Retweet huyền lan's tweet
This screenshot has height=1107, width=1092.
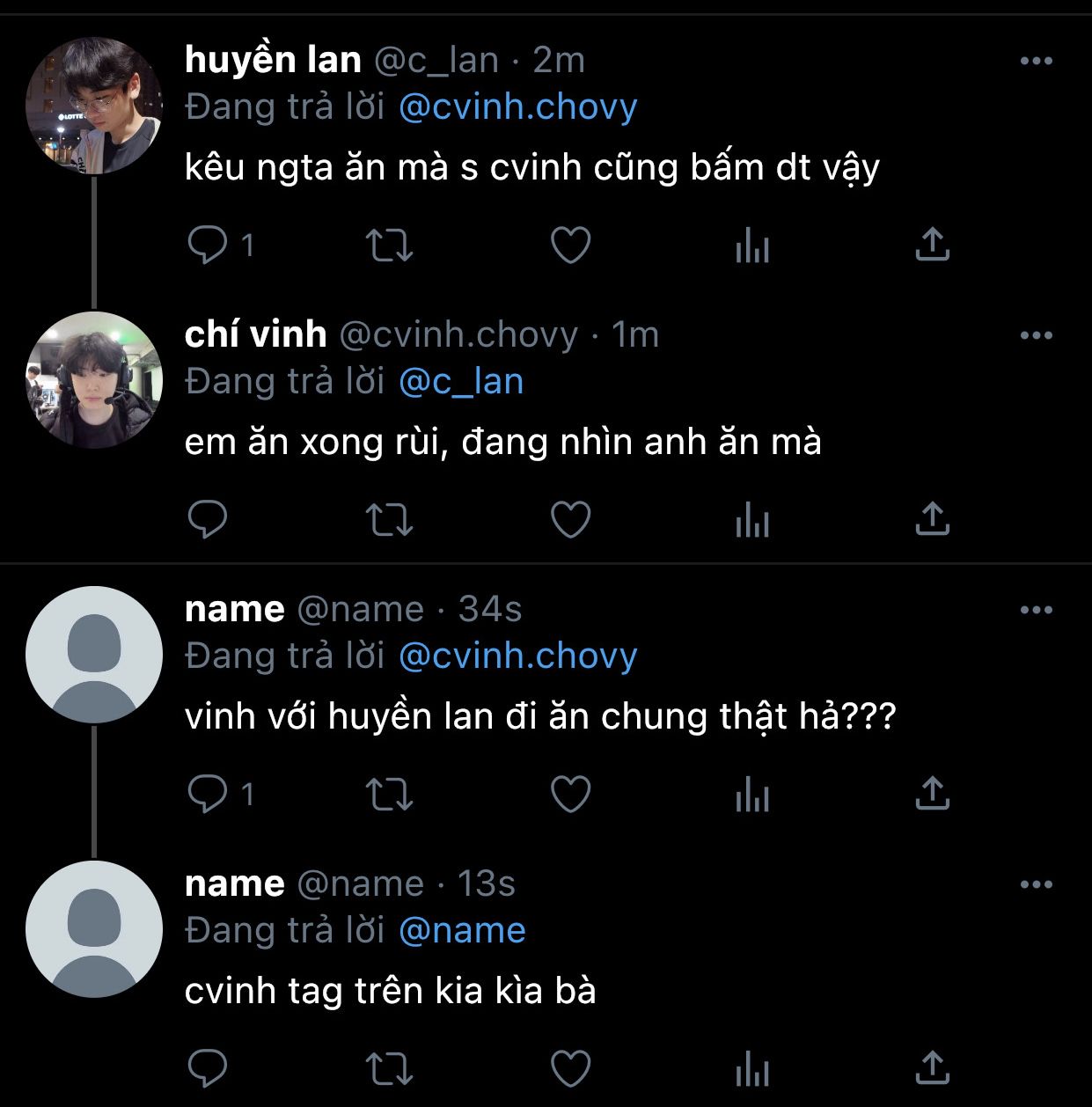[389, 246]
